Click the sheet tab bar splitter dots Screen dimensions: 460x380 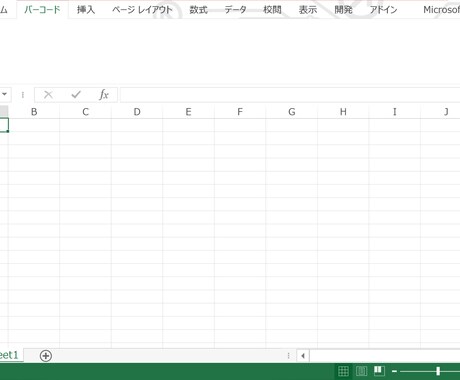click(288, 356)
